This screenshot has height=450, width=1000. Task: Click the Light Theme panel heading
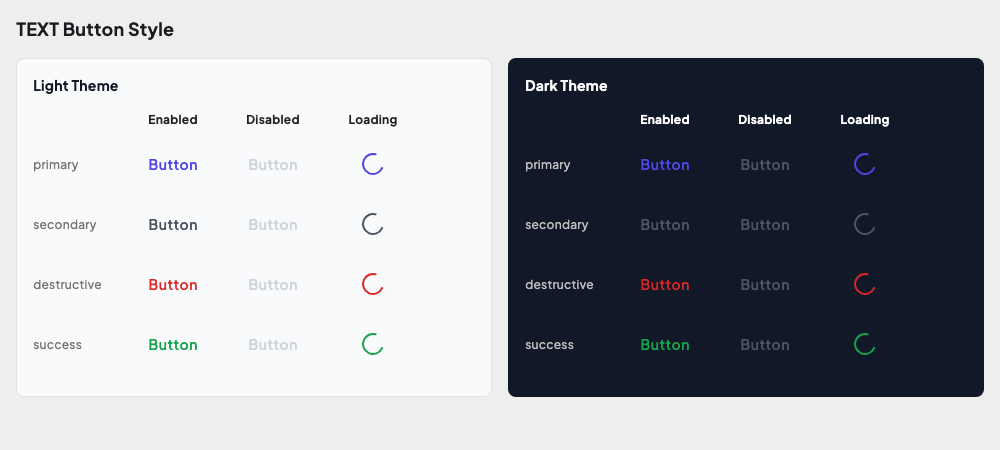(x=76, y=86)
